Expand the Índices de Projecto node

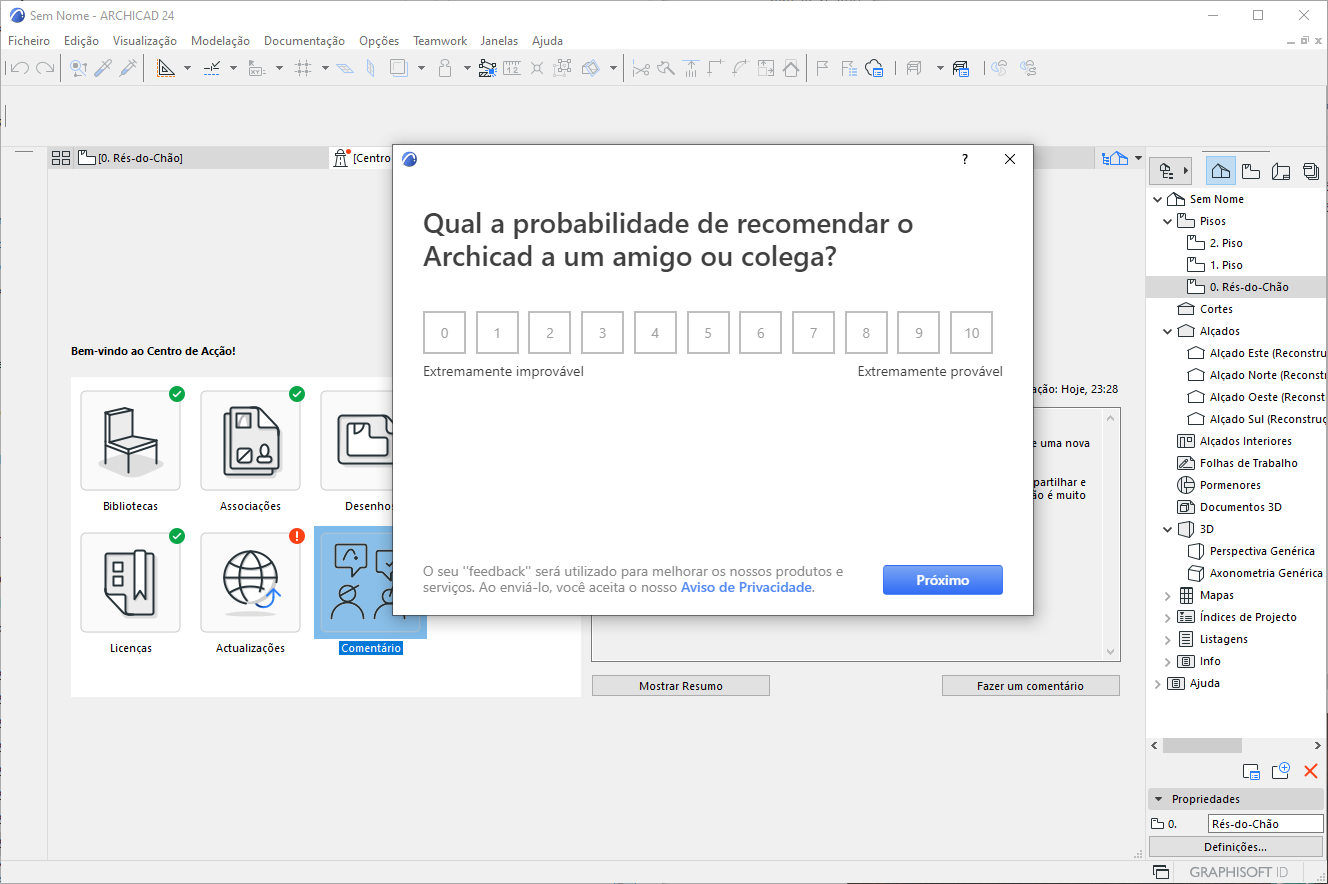tap(1168, 617)
